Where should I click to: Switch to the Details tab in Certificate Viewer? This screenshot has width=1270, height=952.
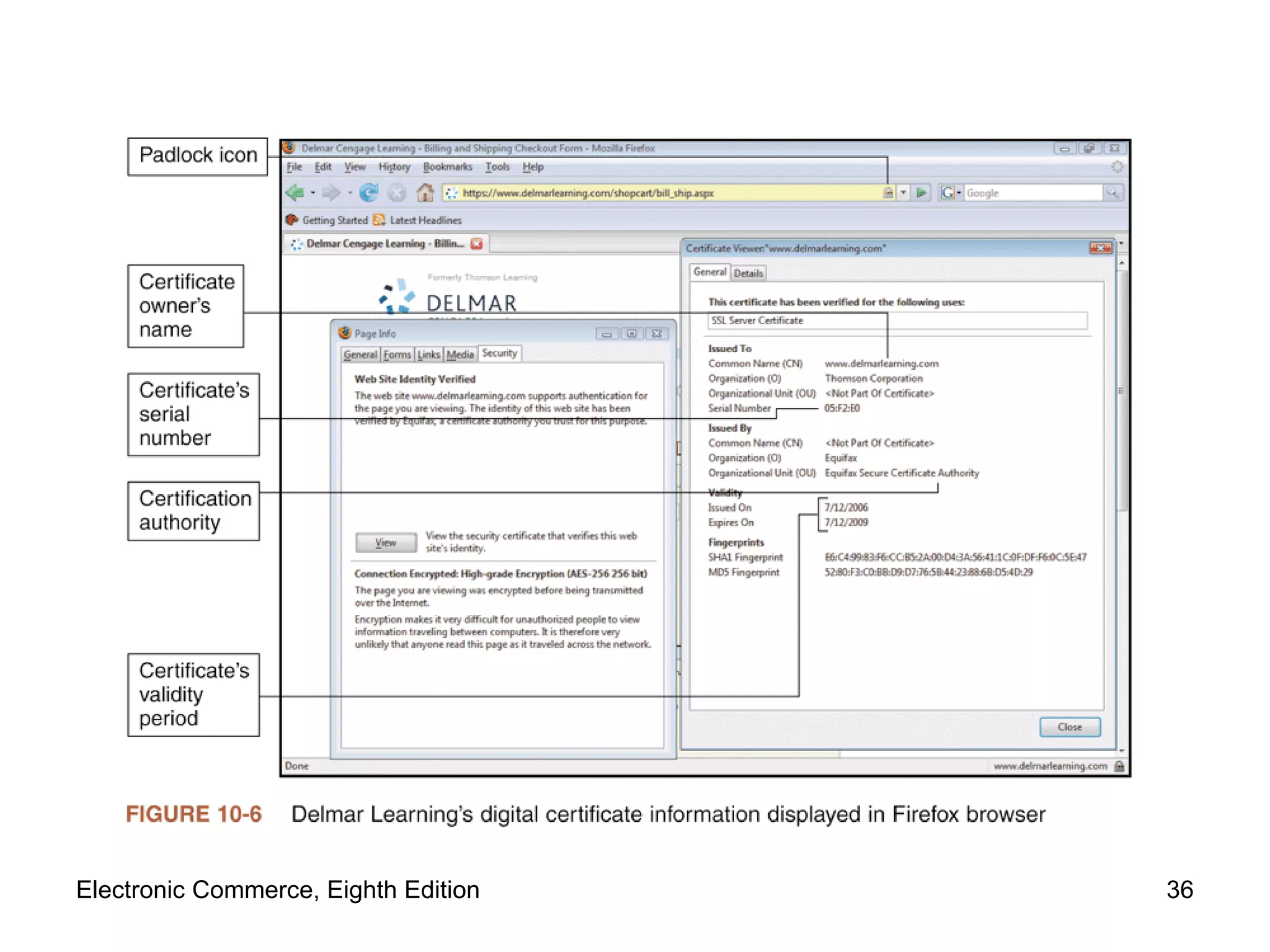[748, 273]
